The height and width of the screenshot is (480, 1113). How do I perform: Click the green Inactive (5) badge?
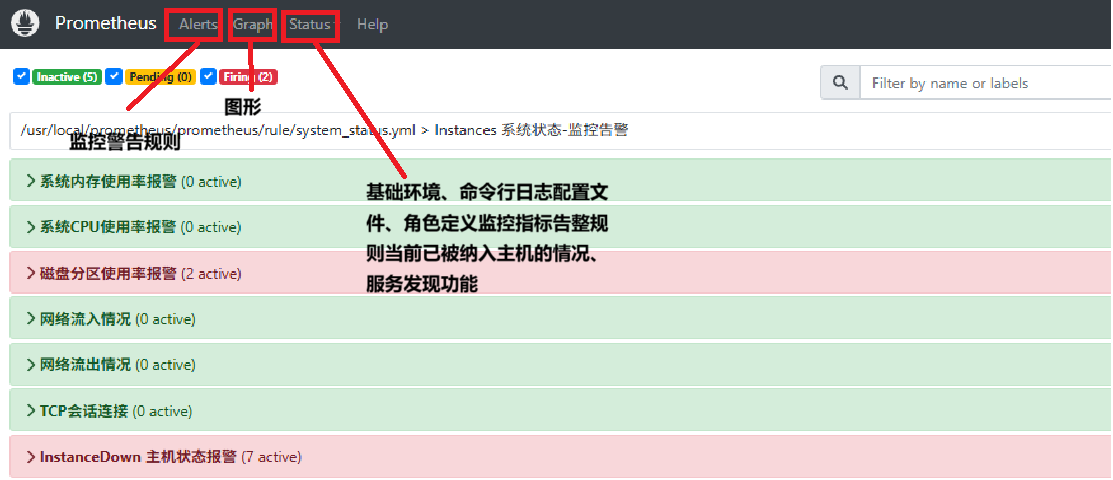point(67,77)
